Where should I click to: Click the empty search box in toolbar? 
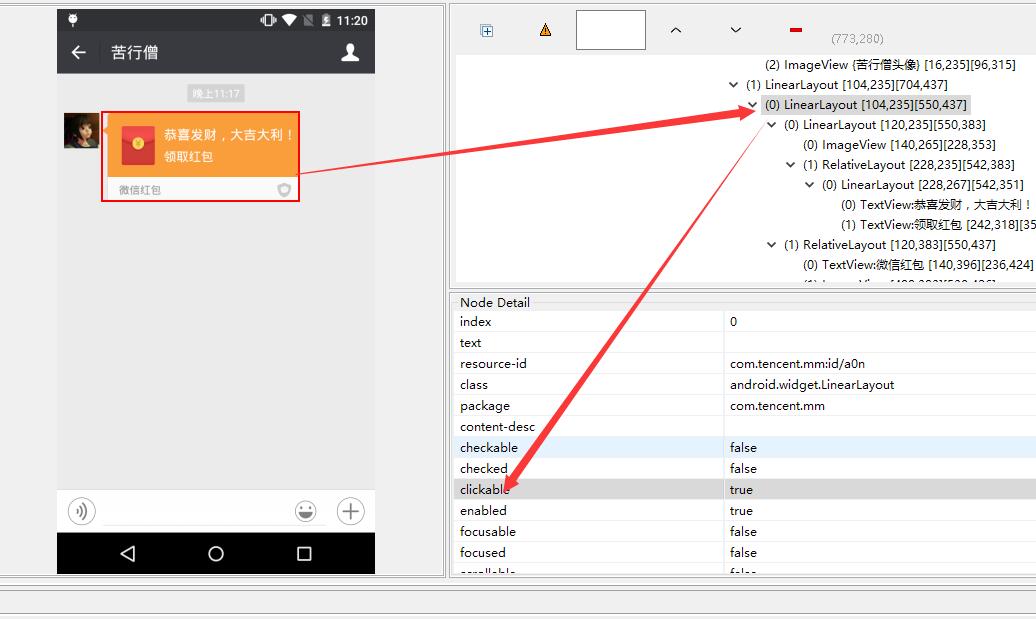(x=610, y=30)
